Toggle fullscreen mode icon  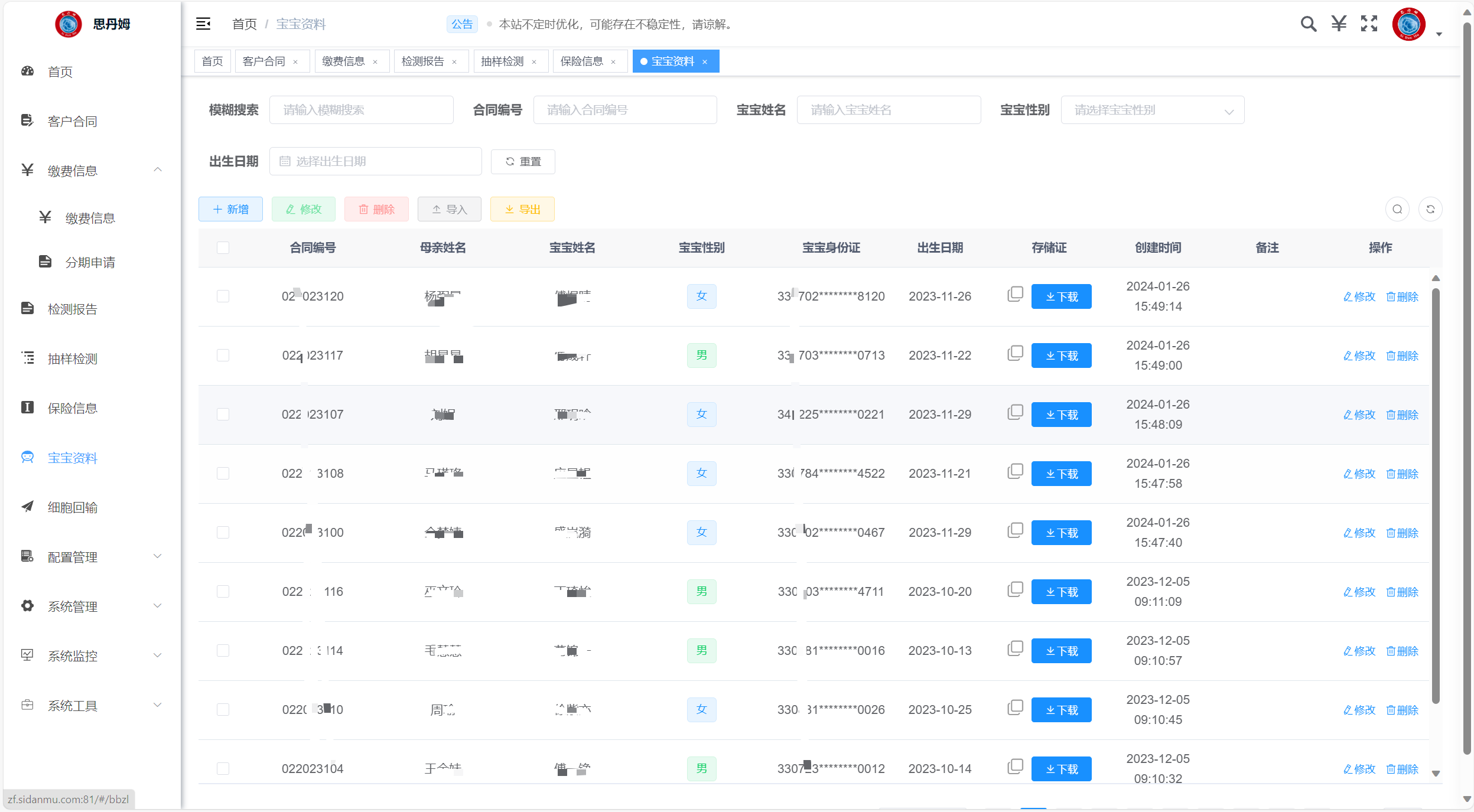(1369, 24)
